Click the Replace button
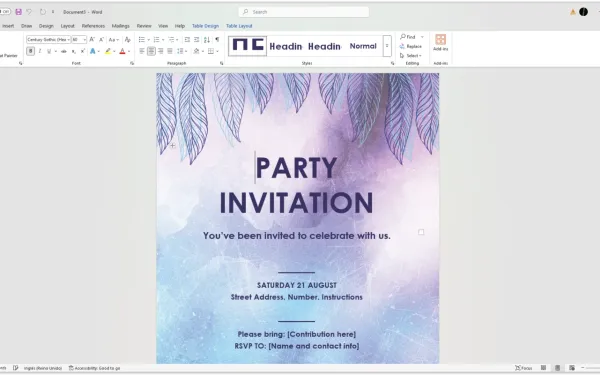 pyautogui.click(x=411, y=46)
